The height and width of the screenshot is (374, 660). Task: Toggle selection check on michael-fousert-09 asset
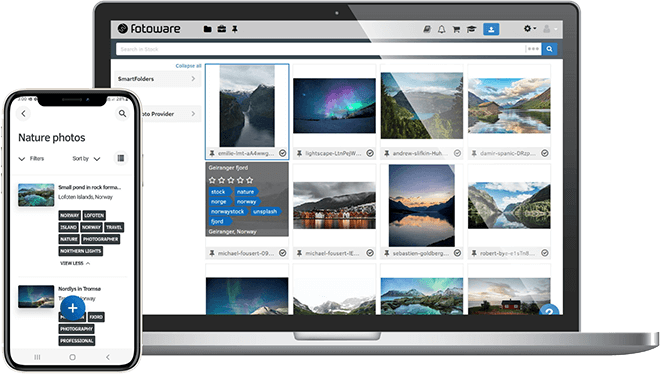pyautogui.click(x=282, y=253)
